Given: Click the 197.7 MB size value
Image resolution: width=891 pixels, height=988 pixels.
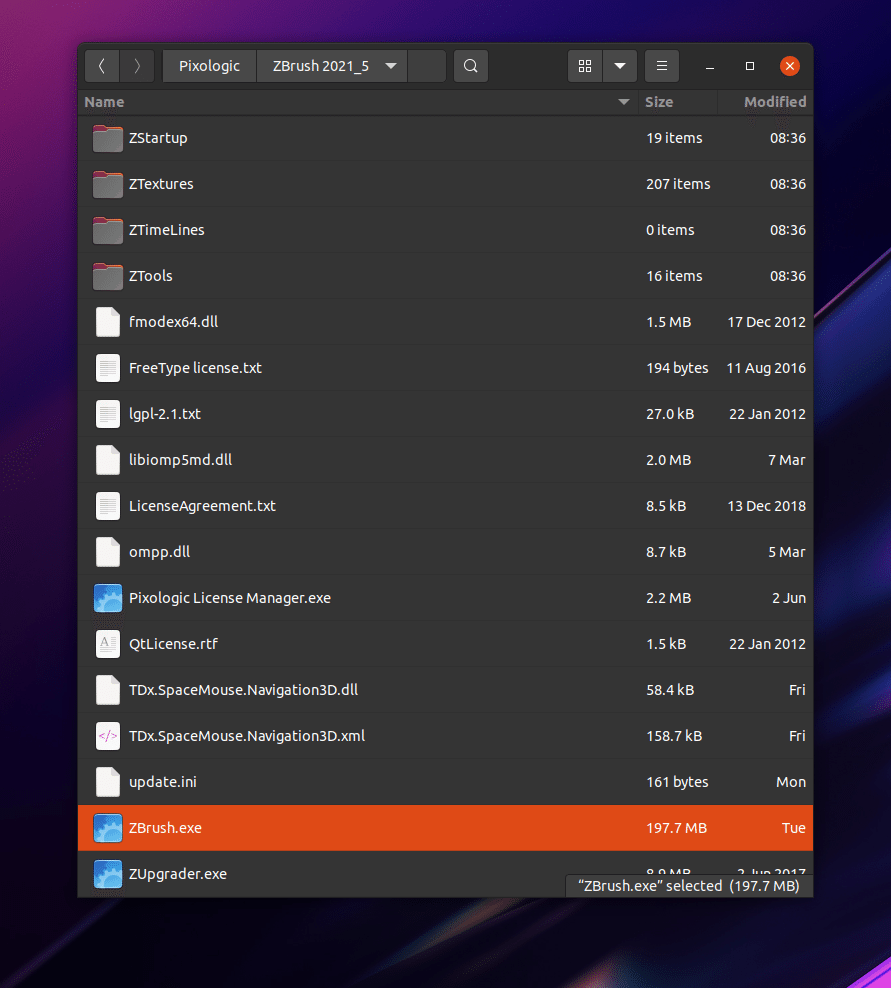Looking at the screenshot, I should coord(676,828).
